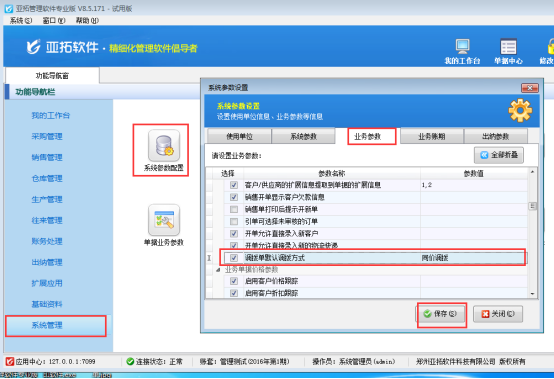Open 单据业务参数 icon
This screenshot has height=379, width=554.
click(164, 220)
